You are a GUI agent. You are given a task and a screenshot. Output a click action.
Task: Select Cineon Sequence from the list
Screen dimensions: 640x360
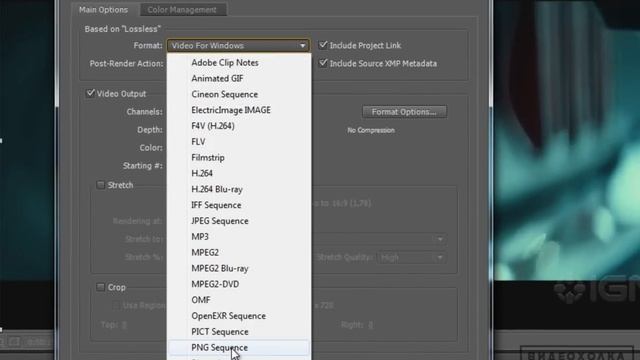tap(239, 94)
